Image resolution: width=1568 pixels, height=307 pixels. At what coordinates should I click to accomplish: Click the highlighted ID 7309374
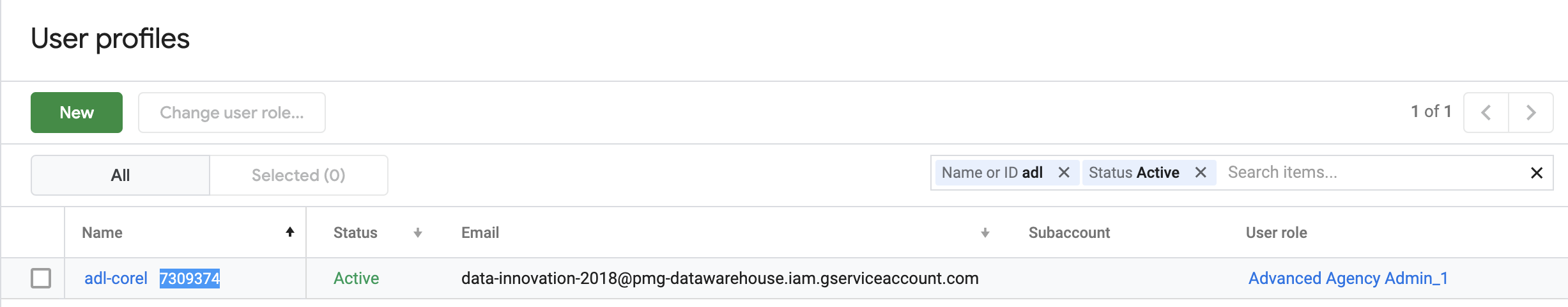coord(190,278)
